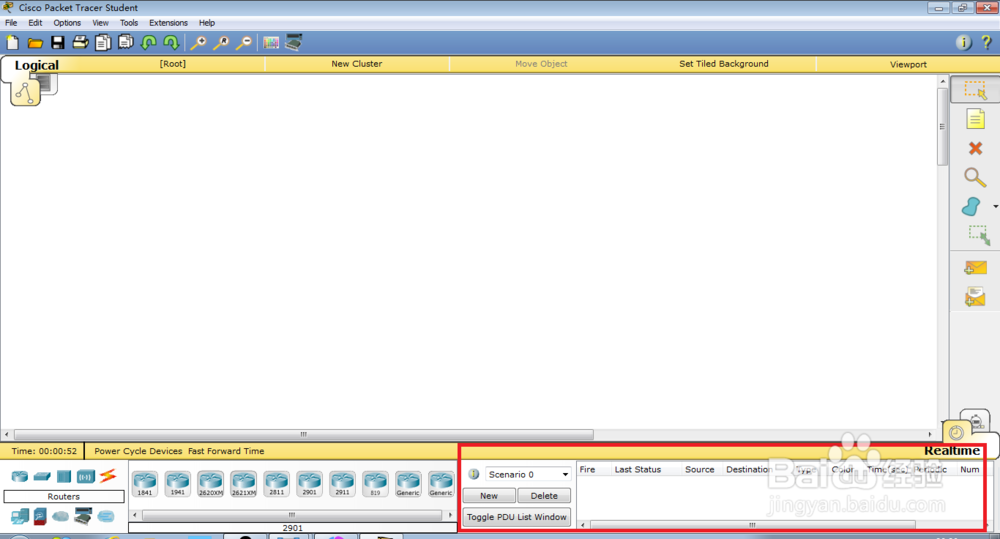This screenshot has width=1000, height=539.
Task: Open the Scenario 0 dropdown
Action: 528,475
